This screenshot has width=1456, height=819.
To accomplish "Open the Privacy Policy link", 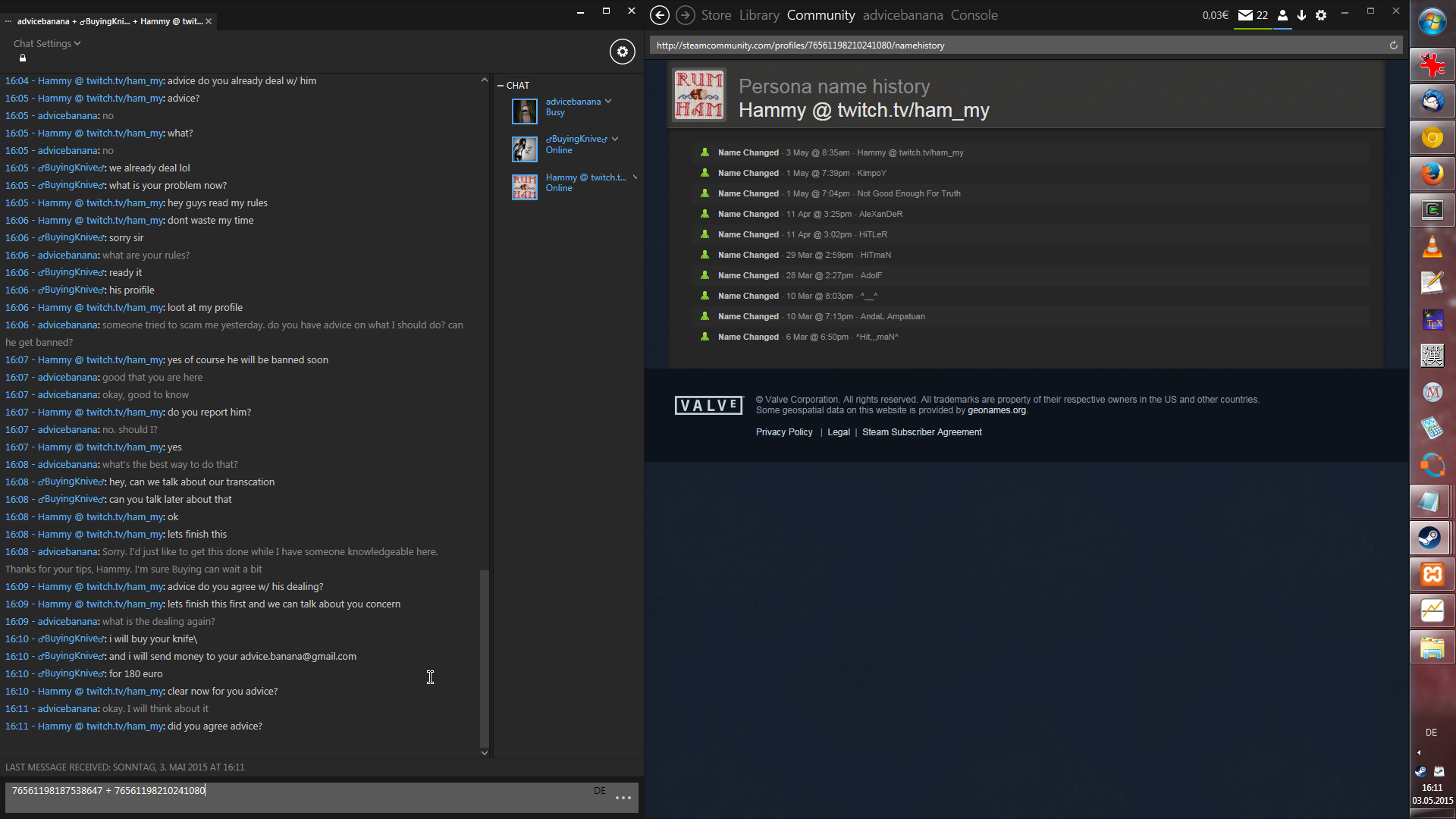I will point(783,432).
